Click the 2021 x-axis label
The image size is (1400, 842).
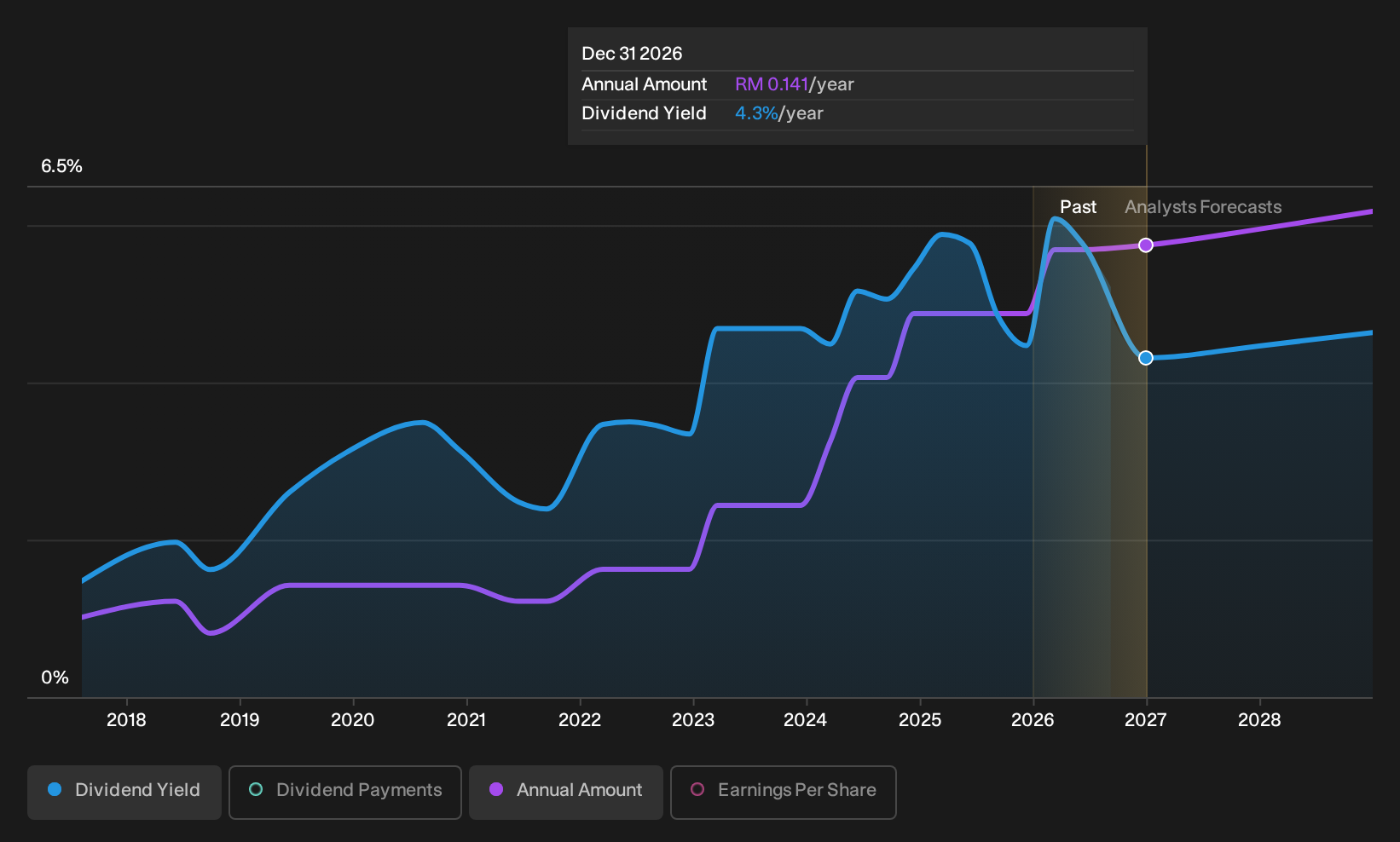pos(466,720)
